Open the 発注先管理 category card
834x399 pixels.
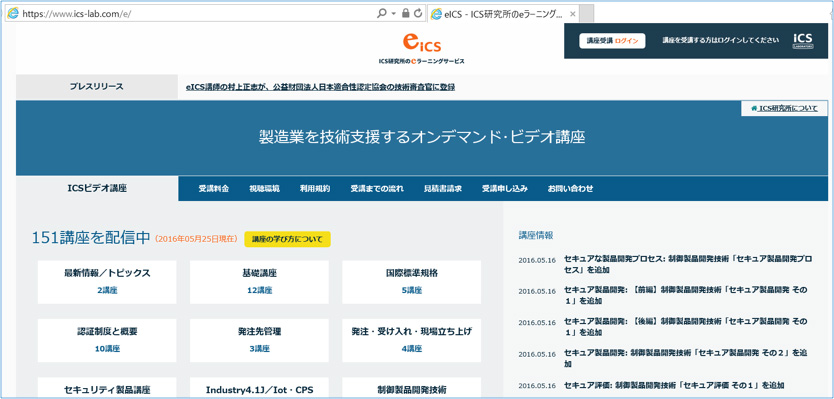pyautogui.click(x=259, y=340)
